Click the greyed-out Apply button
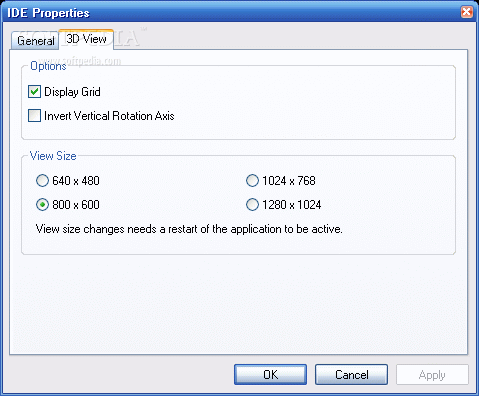The width and height of the screenshot is (479, 396). pyautogui.click(x=432, y=374)
